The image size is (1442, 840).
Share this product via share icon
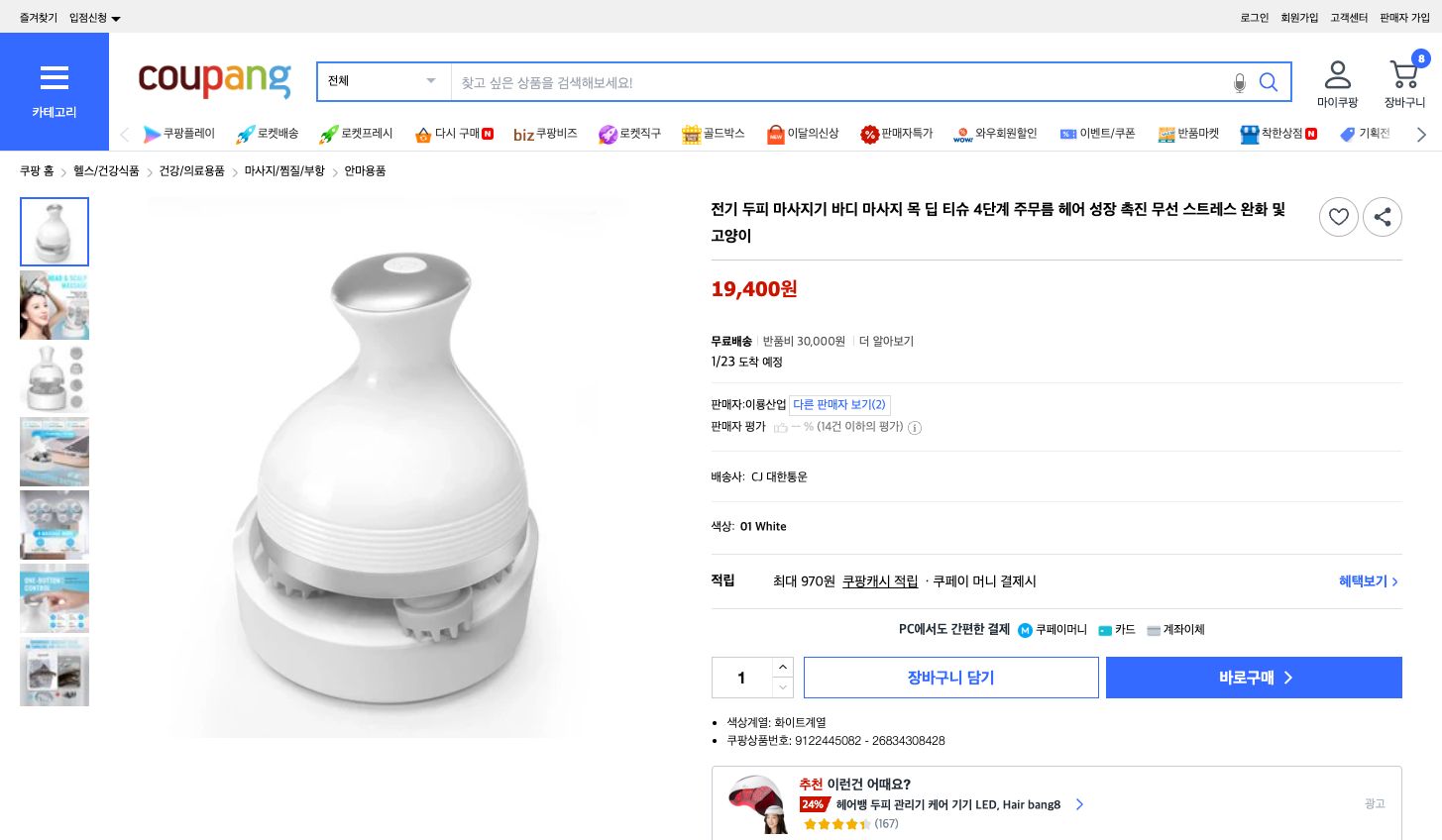[x=1383, y=217]
